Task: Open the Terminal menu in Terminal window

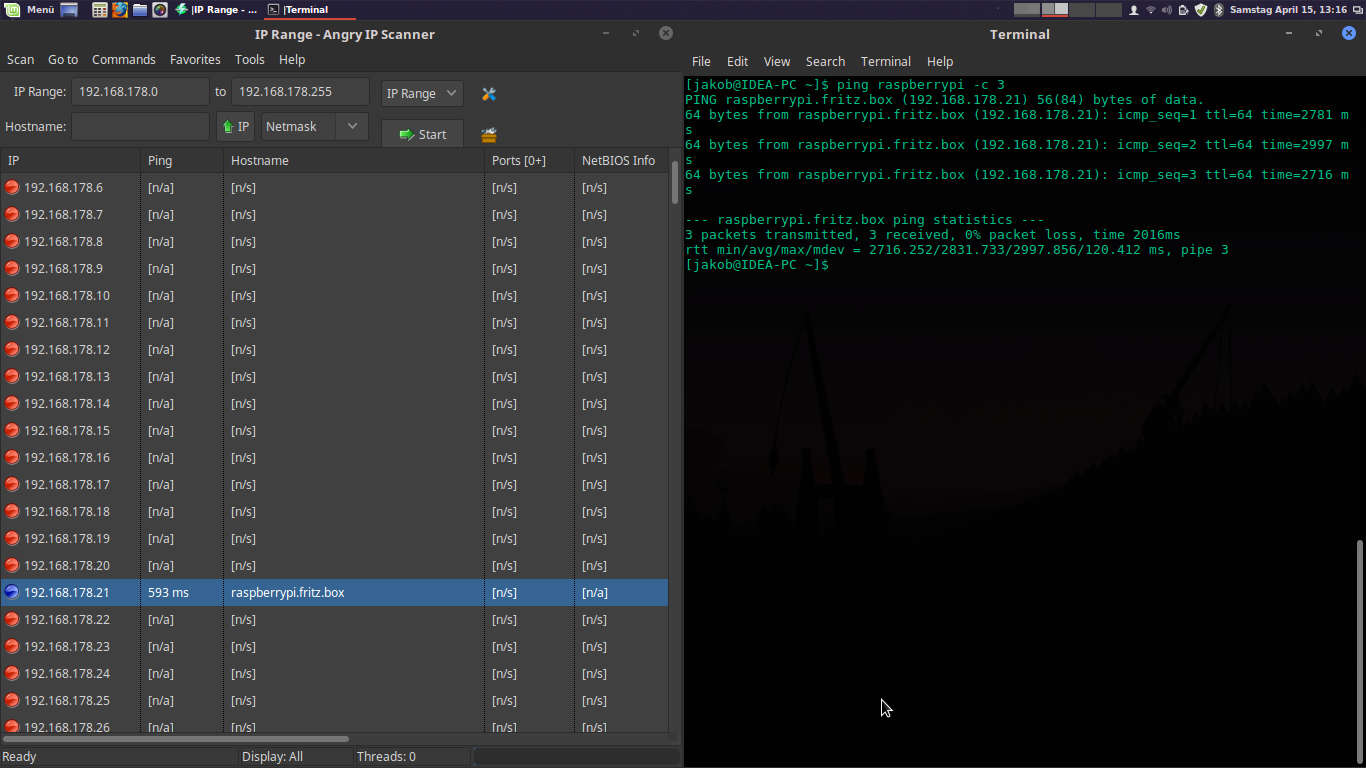Action: tap(886, 61)
